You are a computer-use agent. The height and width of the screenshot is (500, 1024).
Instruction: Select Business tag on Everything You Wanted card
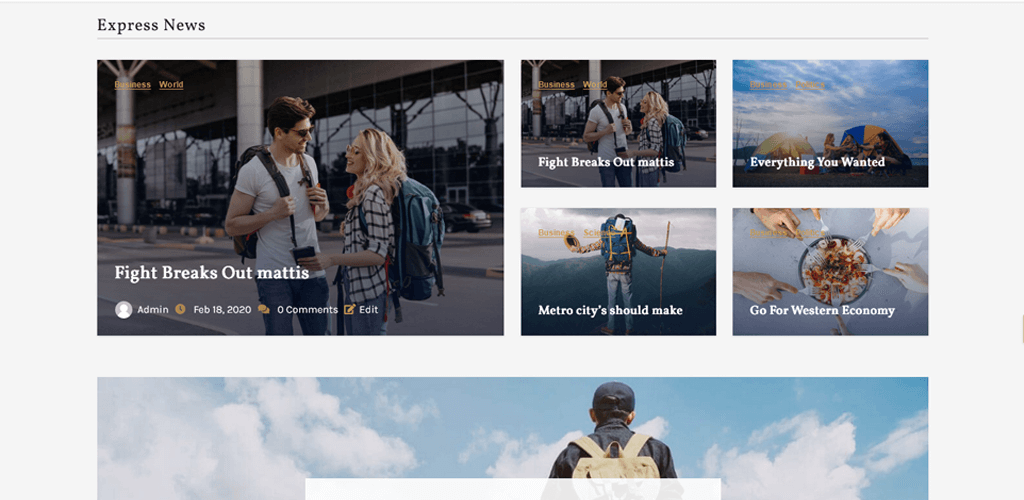point(768,85)
